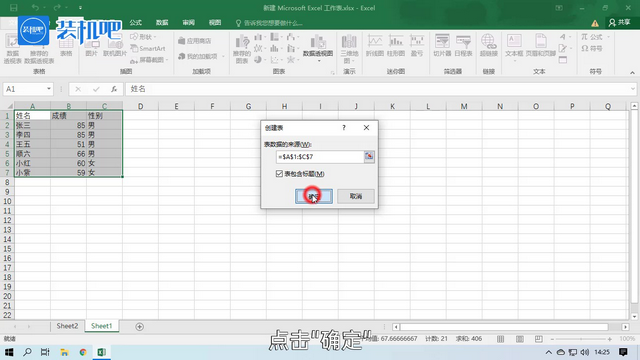Switch to Normal view in the status bar
The image size is (640, 360).
pos(500,339)
